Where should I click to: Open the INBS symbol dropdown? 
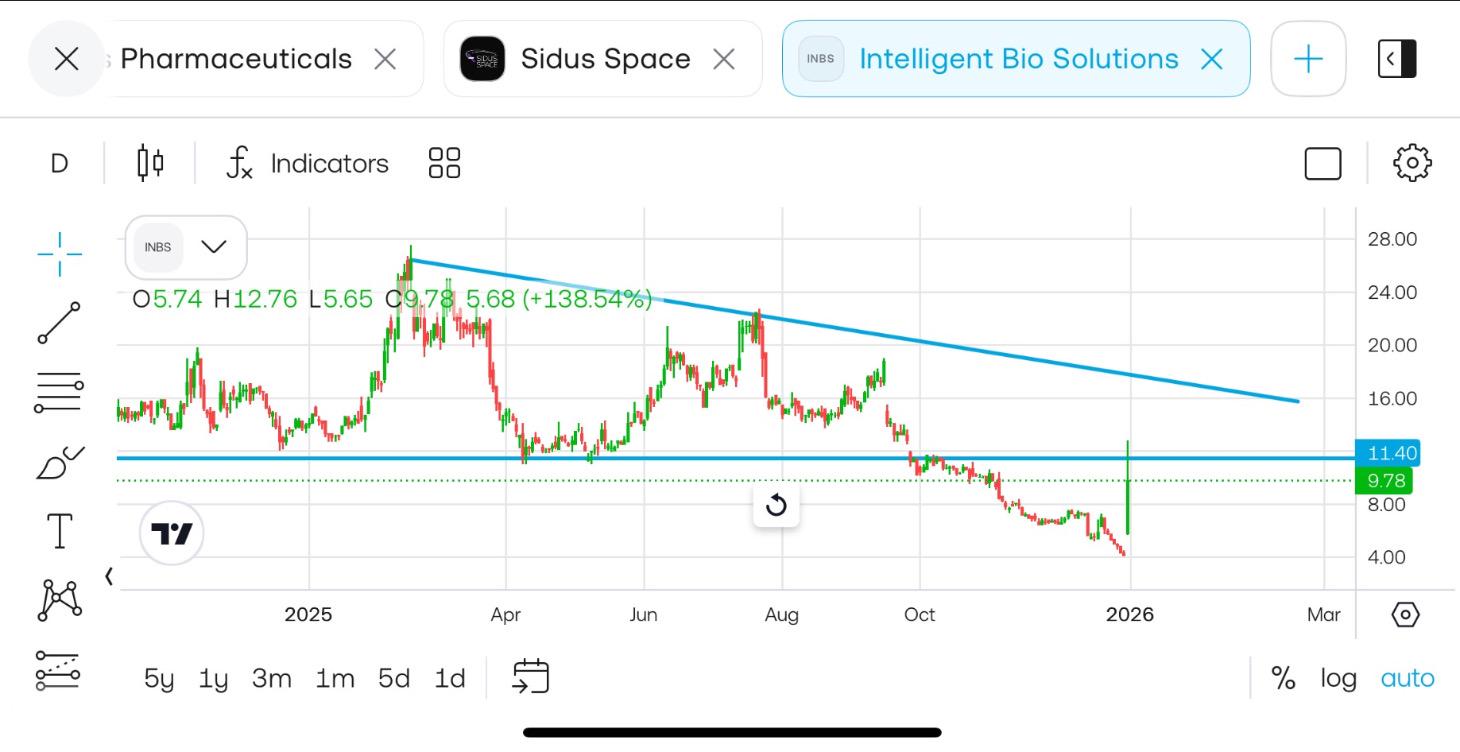pos(214,247)
